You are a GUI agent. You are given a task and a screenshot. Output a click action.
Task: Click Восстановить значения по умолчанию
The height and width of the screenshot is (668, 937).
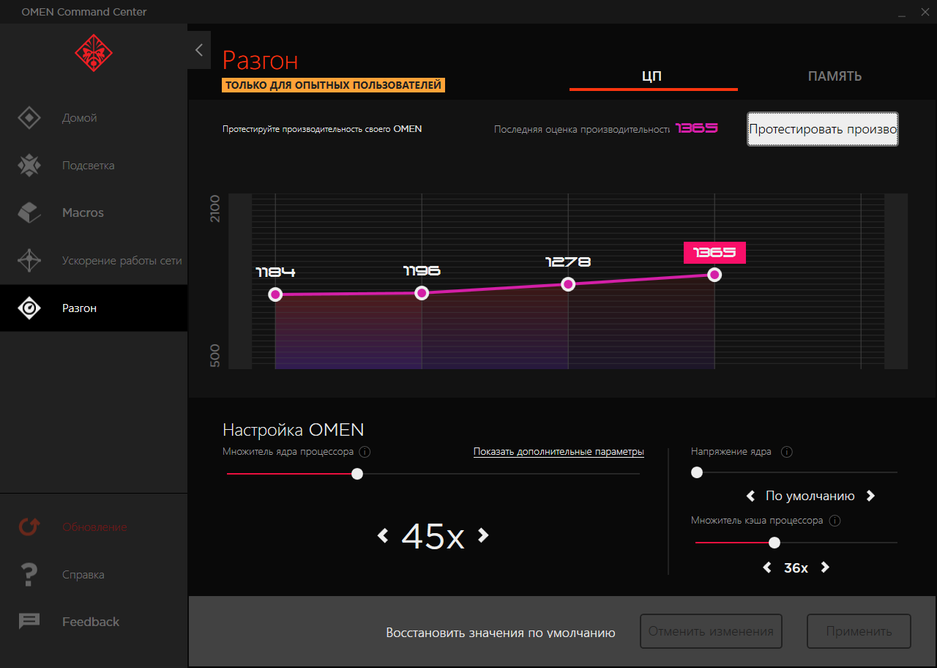500,632
